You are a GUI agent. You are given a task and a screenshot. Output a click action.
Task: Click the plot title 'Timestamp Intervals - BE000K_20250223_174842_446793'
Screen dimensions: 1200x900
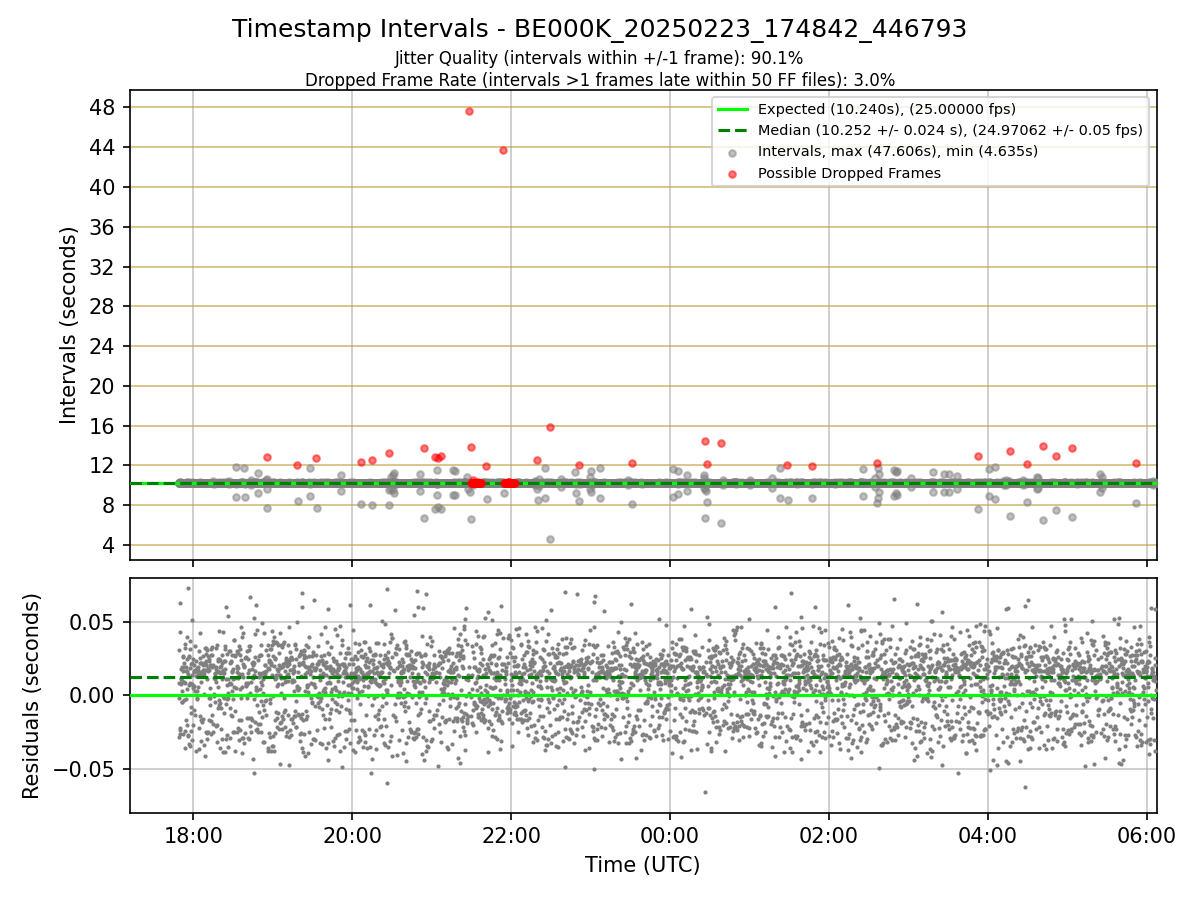coord(599,29)
